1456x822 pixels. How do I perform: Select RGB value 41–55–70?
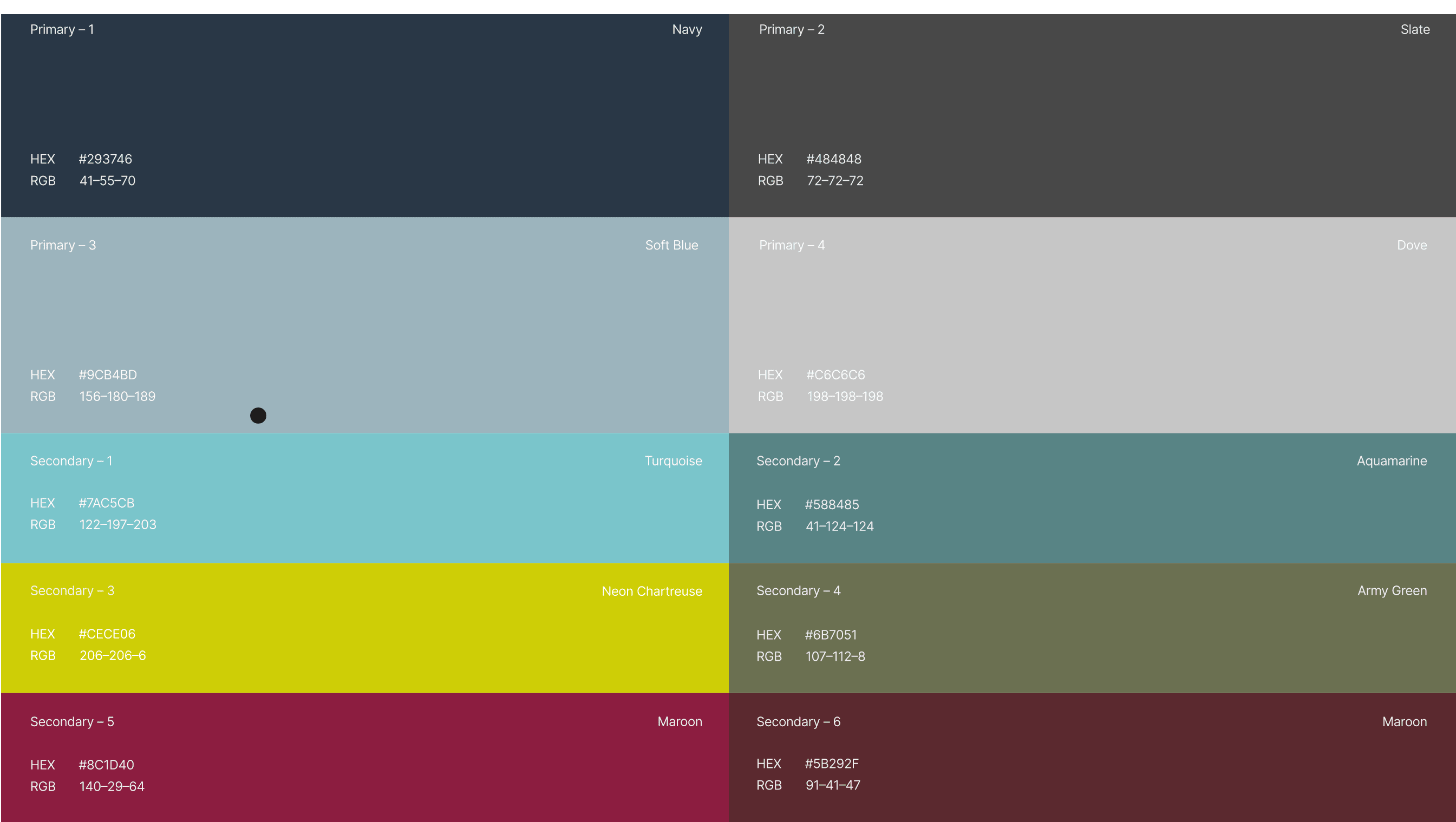point(107,181)
